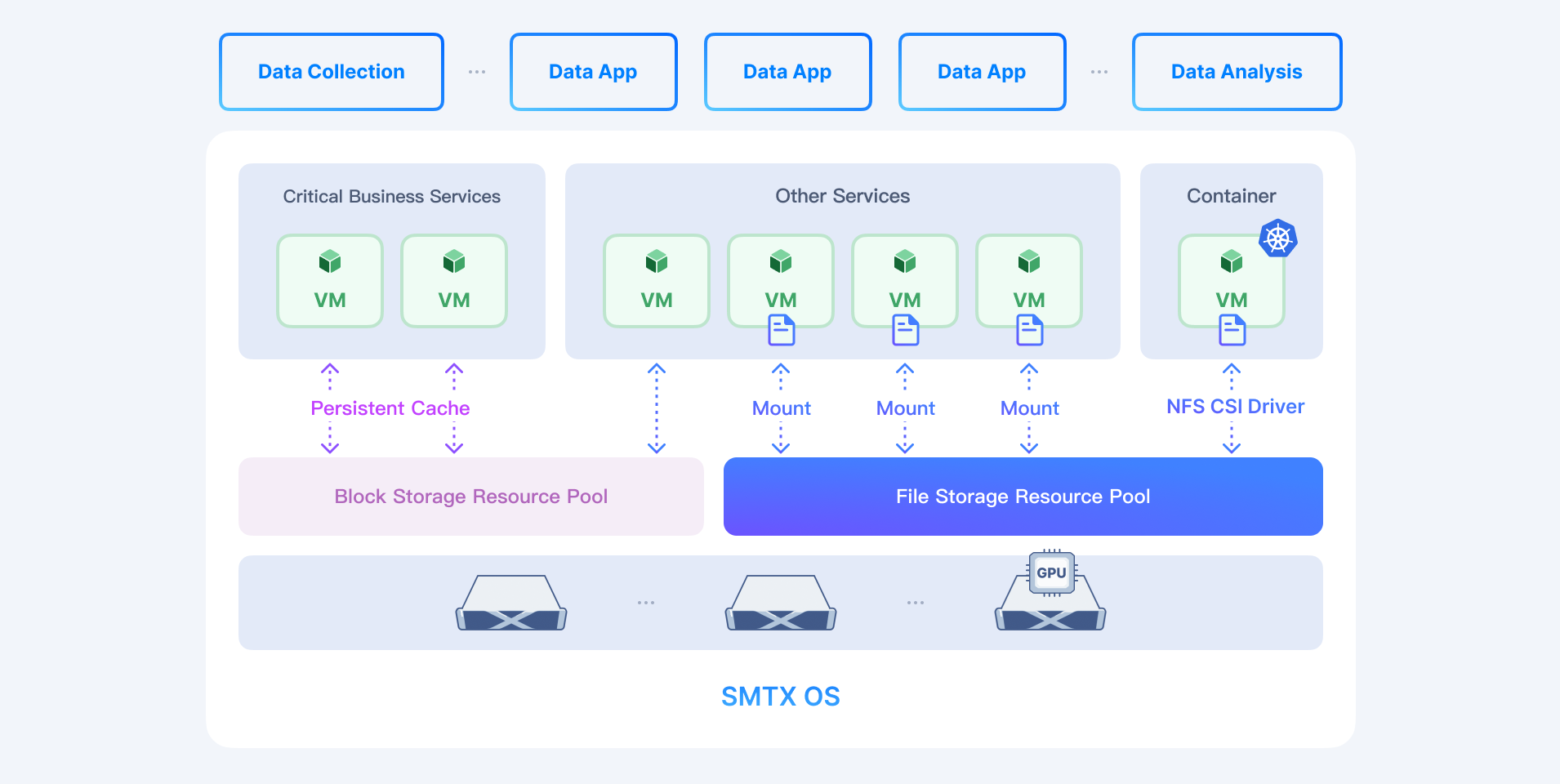The width and height of the screenshot is (1560, 784).
Task: Click the last file icon in Other Services
Action: (1029, 330)
